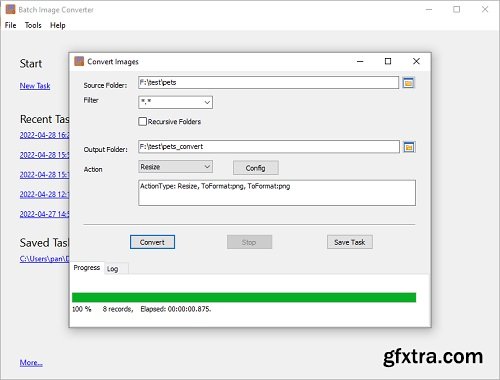Screen dimensions: 500x380
Task: Open the Help menu
Action: tap(58, 25)
